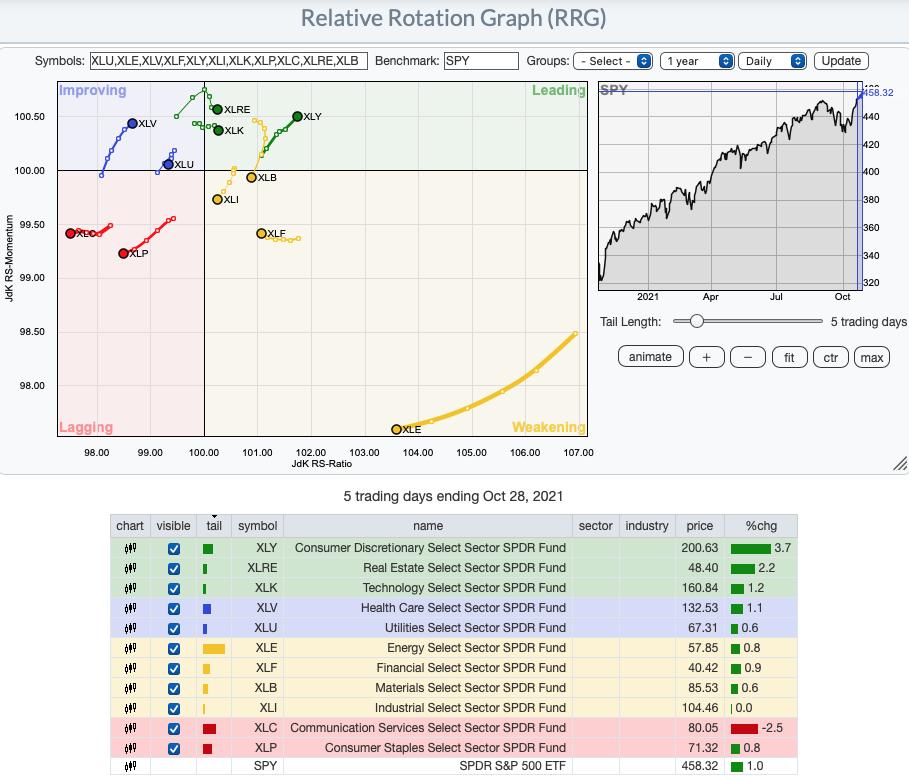
Task: Click the max button
Action: [x=872, y=357]
